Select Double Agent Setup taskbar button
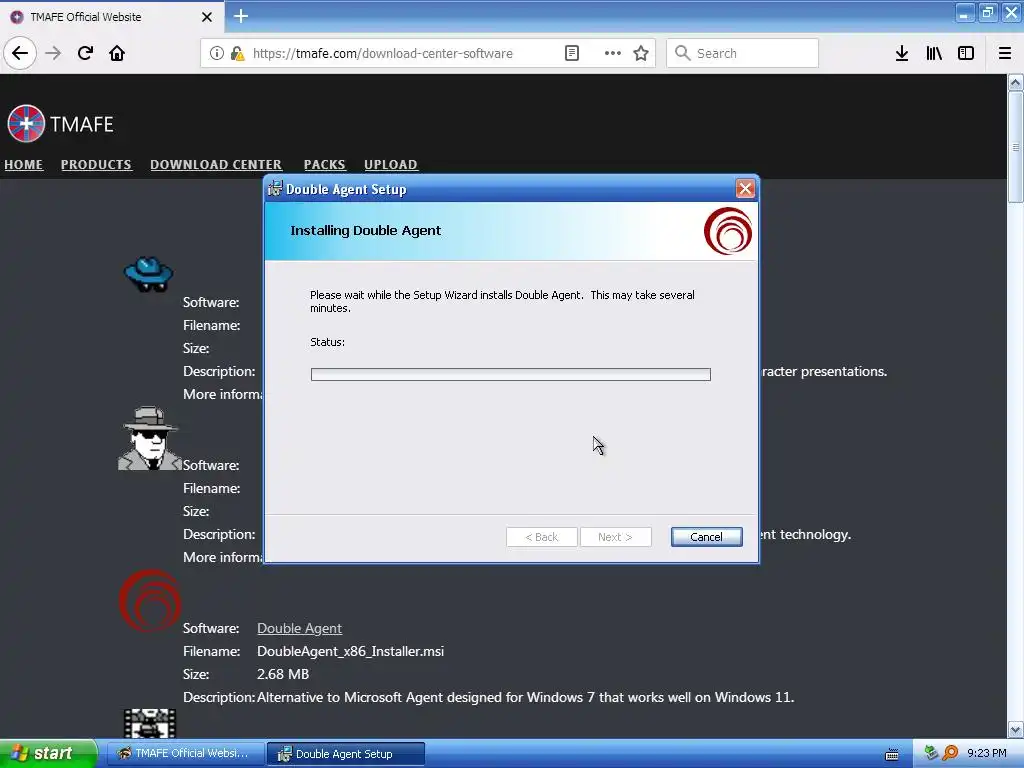This screenshot has height=768, width=1024. 346,754
